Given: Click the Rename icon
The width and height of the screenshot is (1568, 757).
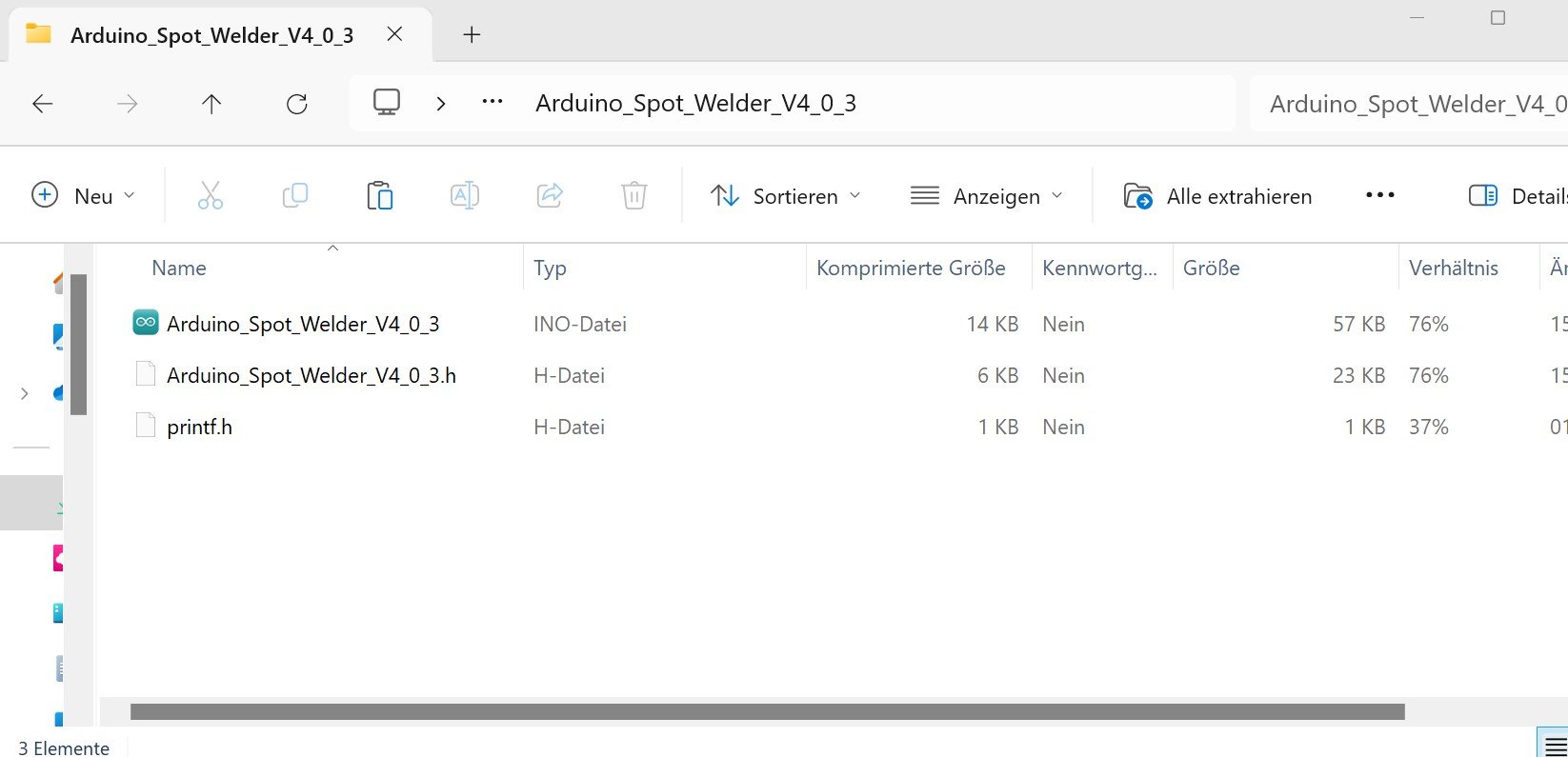Looking at the screenshot, I should [464, 196].
